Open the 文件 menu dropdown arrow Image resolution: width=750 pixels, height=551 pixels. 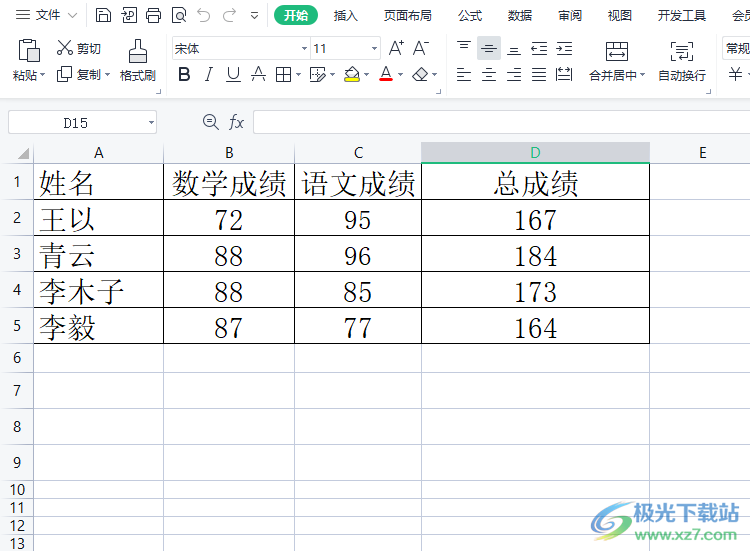pyautogui.click(x=72, y=15)
